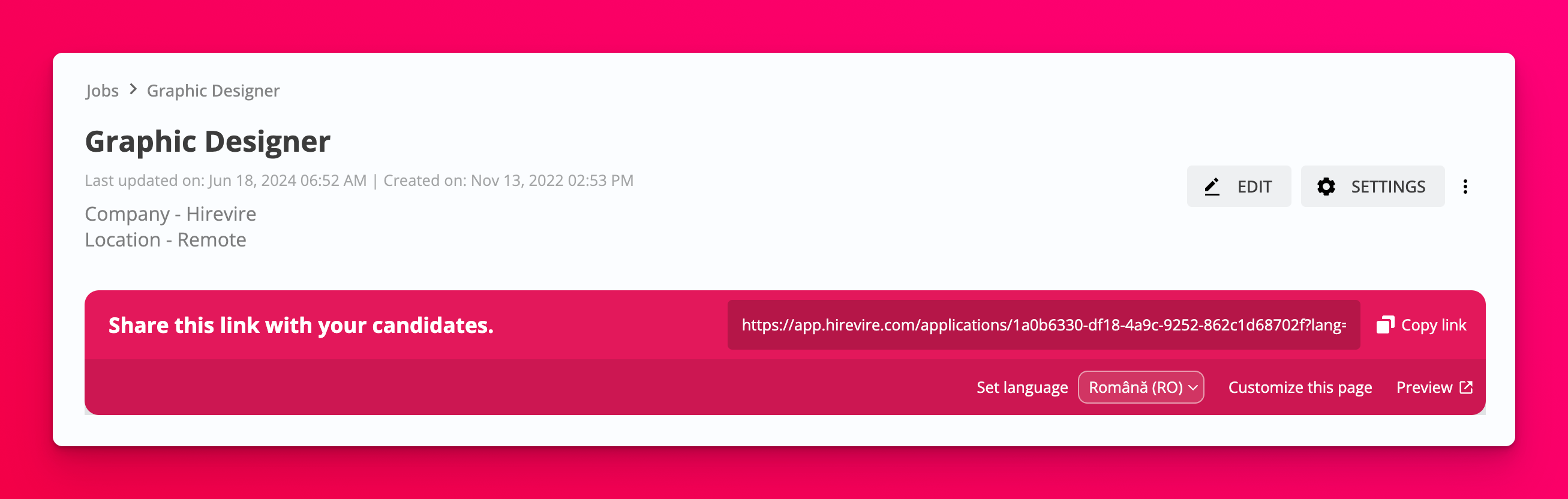The width and height of the screenshot is (1568, 499).
Task: Select the Graphic Designer breadcrumb item
Action: pos(213,91)
